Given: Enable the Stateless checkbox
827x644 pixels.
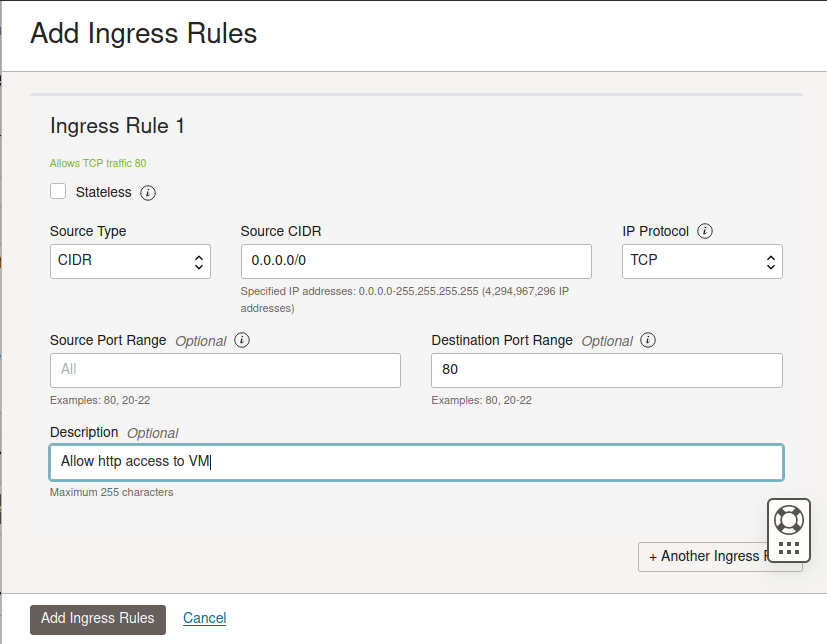Looking at the screenshot, I should 58,191.
